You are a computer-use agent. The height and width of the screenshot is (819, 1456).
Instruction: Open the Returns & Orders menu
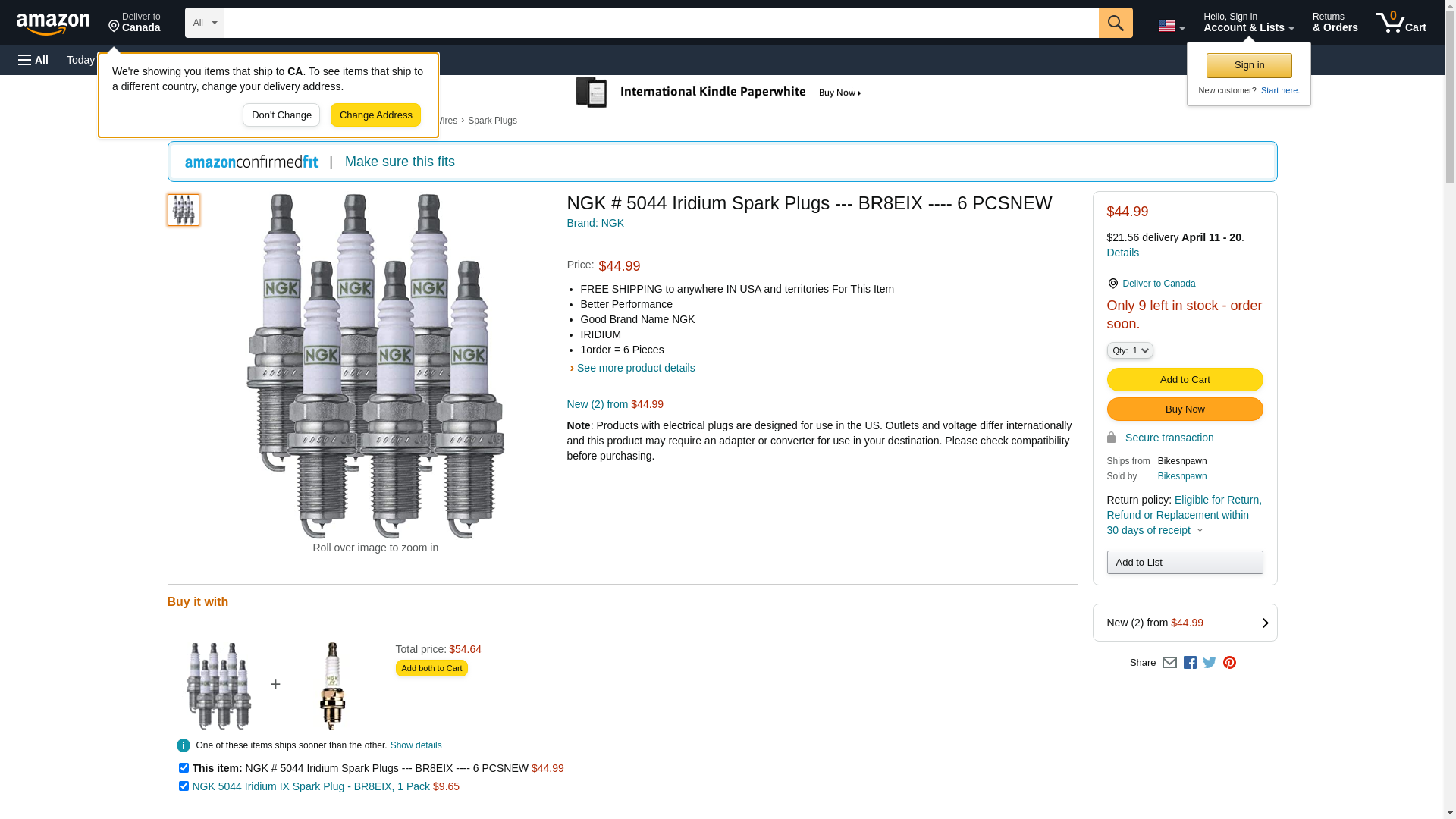coord(1335,23)
